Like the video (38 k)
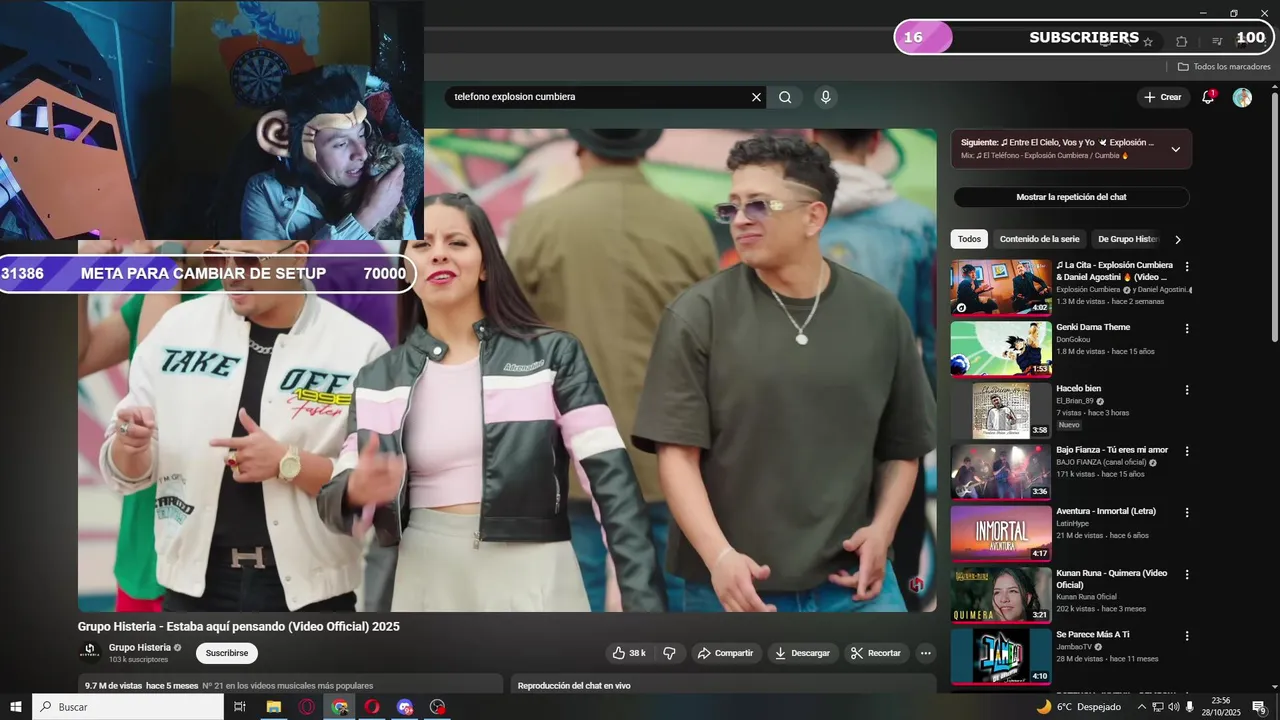This screenshot has width=1280, height=720. 629,653
